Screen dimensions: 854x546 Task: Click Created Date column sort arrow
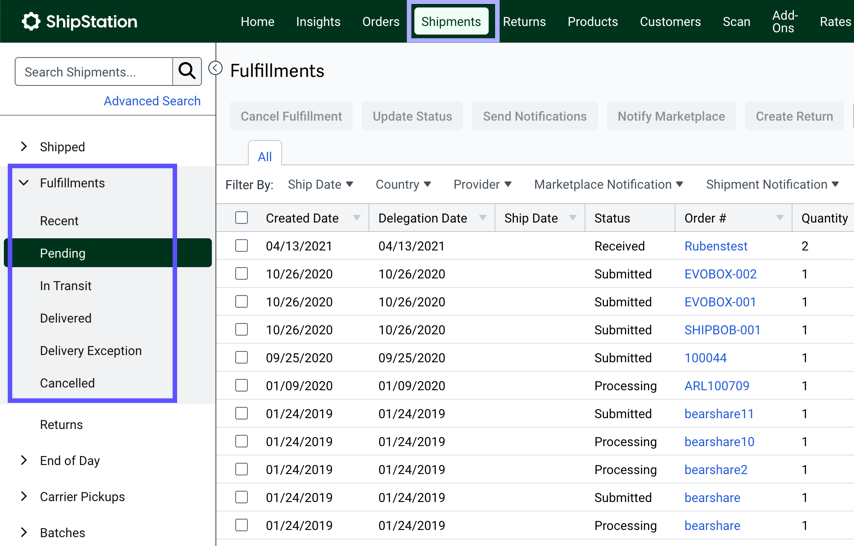click(x=357, y=218)
